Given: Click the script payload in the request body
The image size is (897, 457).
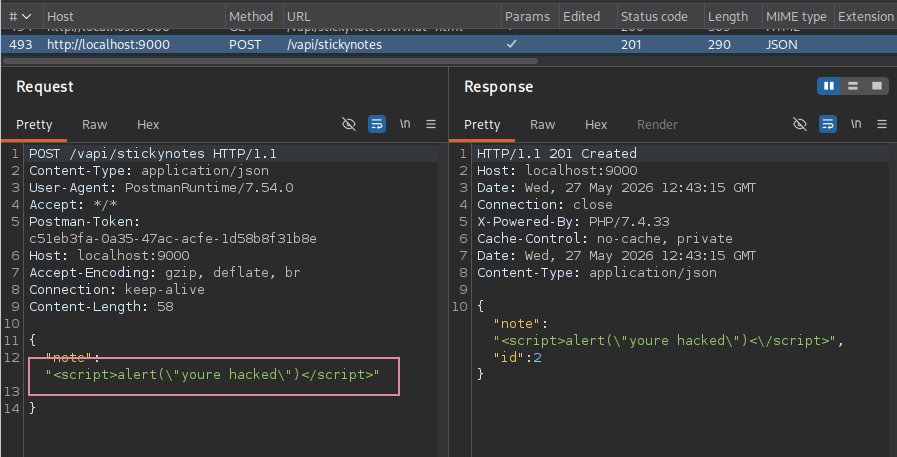Looking at the screenshot, I should tap(213, 375).
